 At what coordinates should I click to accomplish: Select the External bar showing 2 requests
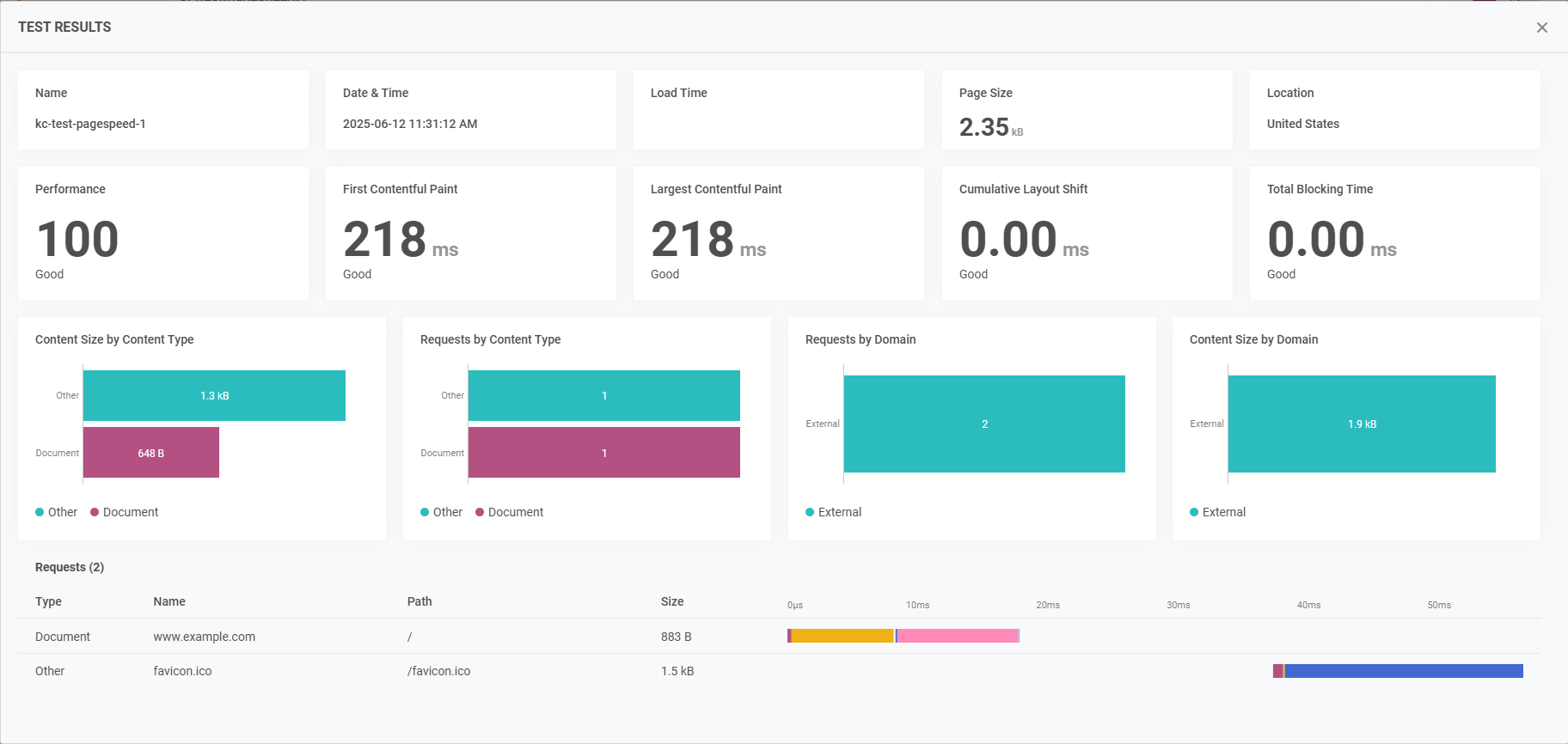tap(984, 424)
